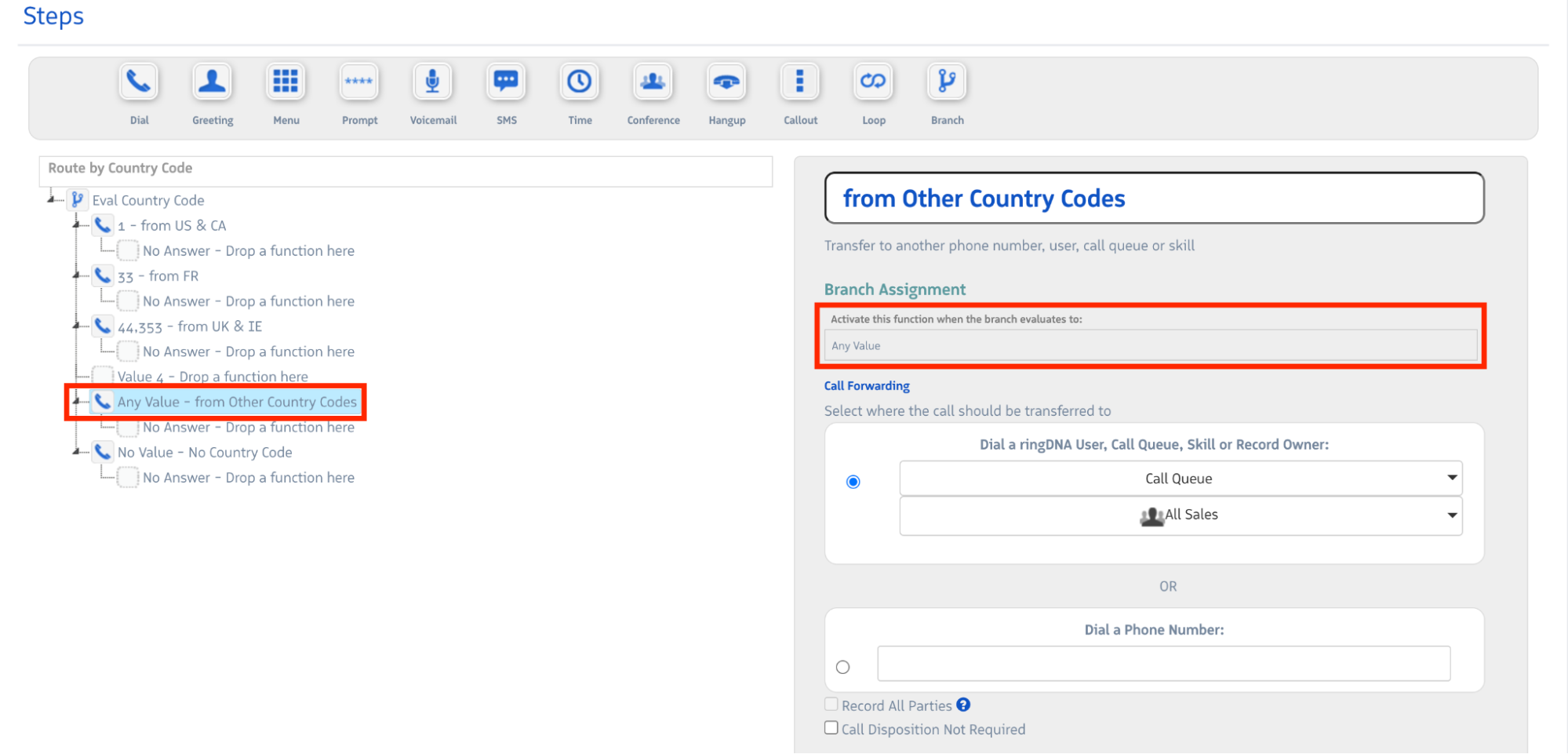
Task: Select the Dial step icon
Action: (x=139, y=82)
